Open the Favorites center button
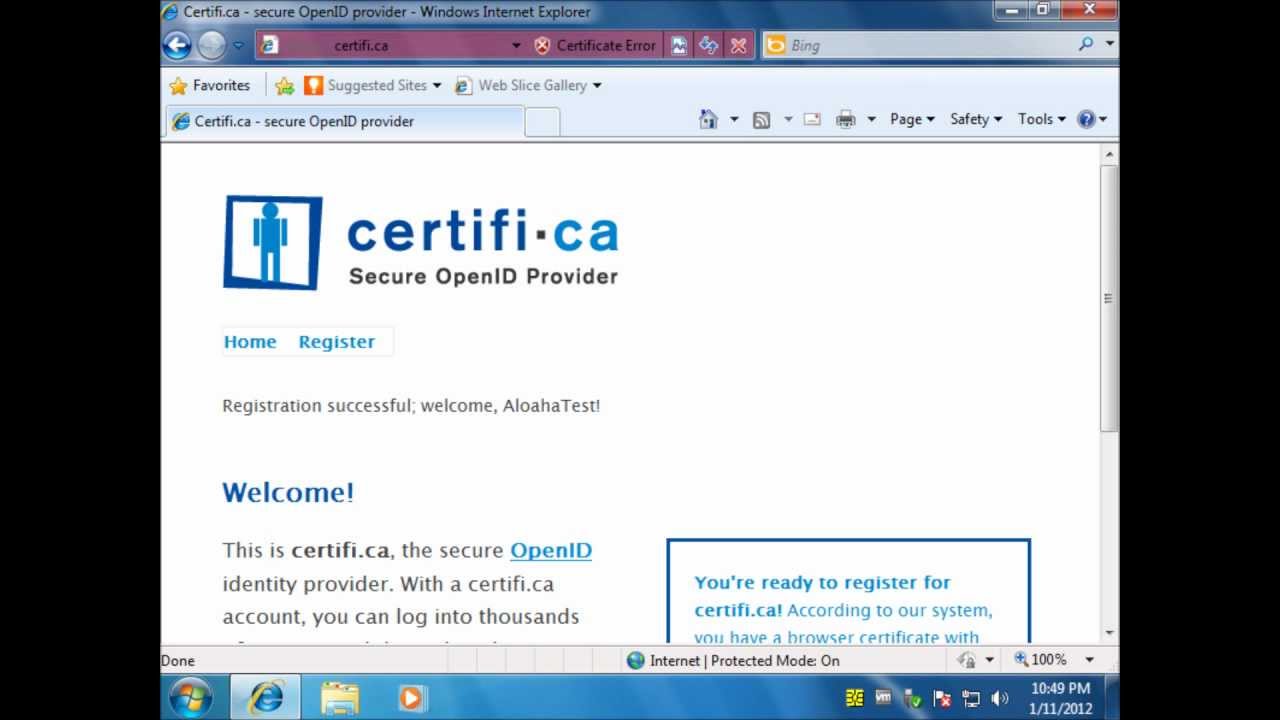The width and height of the screenshot is (1280, 720). pyautogui.click(x=209, y=85)
